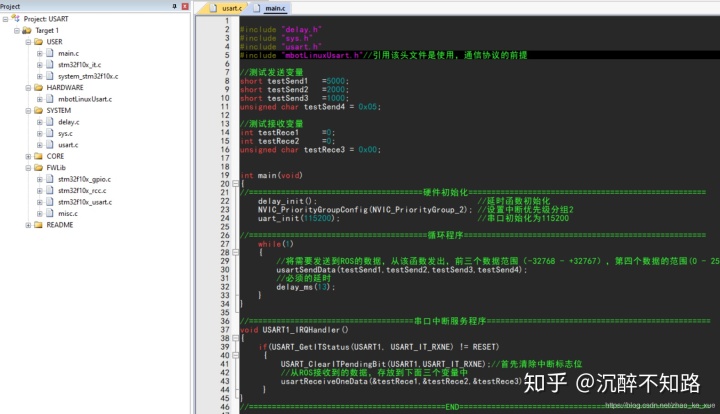Click main.c file icon in tree
This screenshot has height=414, width=720.
click(50, 53)
